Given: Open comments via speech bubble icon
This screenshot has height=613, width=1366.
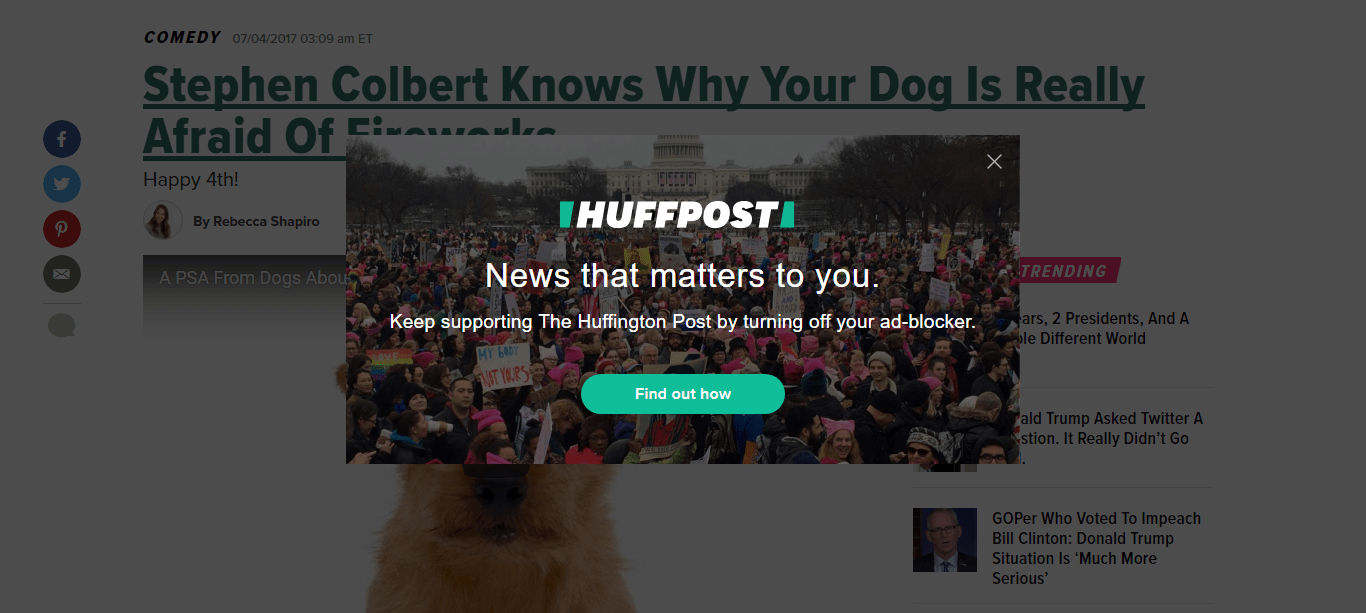Looking at the screenshot, I should (x=62, y=325).
